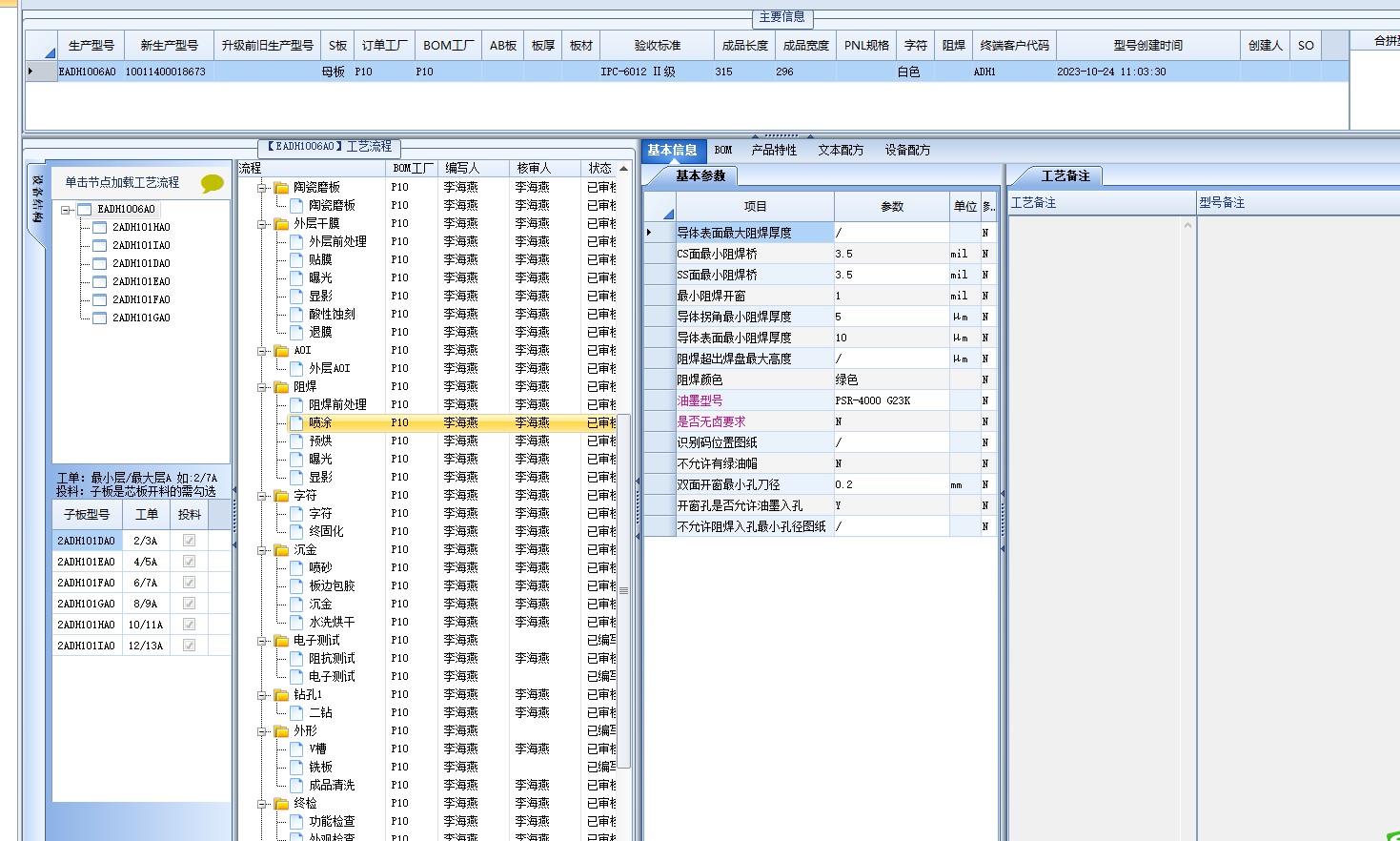Select the 终固化 step page icon
Screen dimensions: 1400x841
coord(296,531)
